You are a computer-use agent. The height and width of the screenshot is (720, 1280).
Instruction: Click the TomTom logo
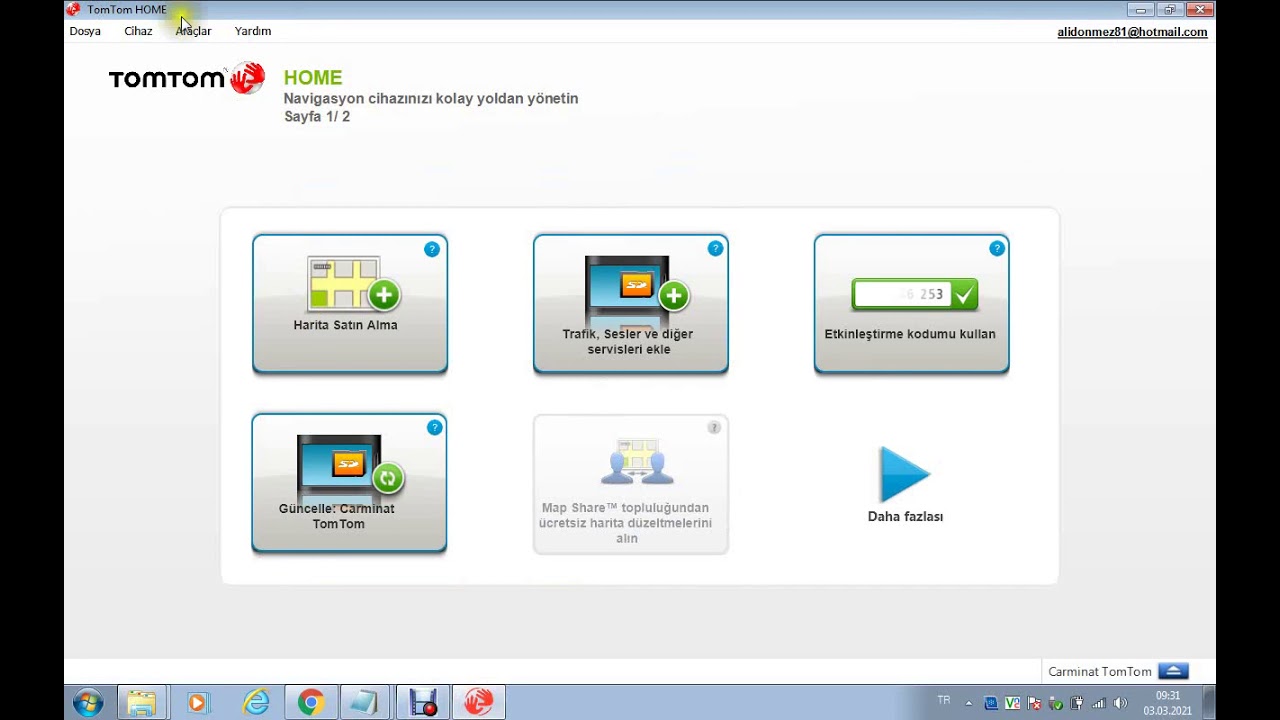pyautogui.click(x=187, y=79)
